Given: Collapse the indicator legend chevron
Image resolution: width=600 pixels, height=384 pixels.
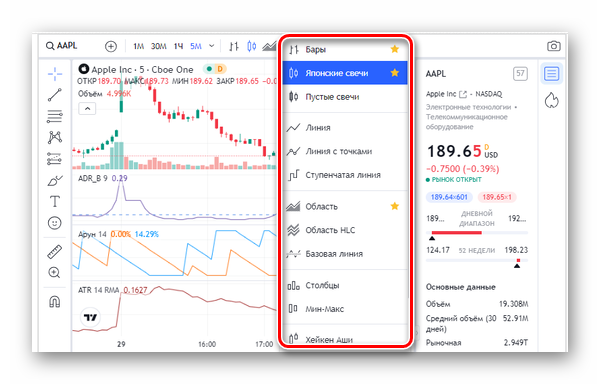Looking at the screenshot, I should click(x=87, y=109).
